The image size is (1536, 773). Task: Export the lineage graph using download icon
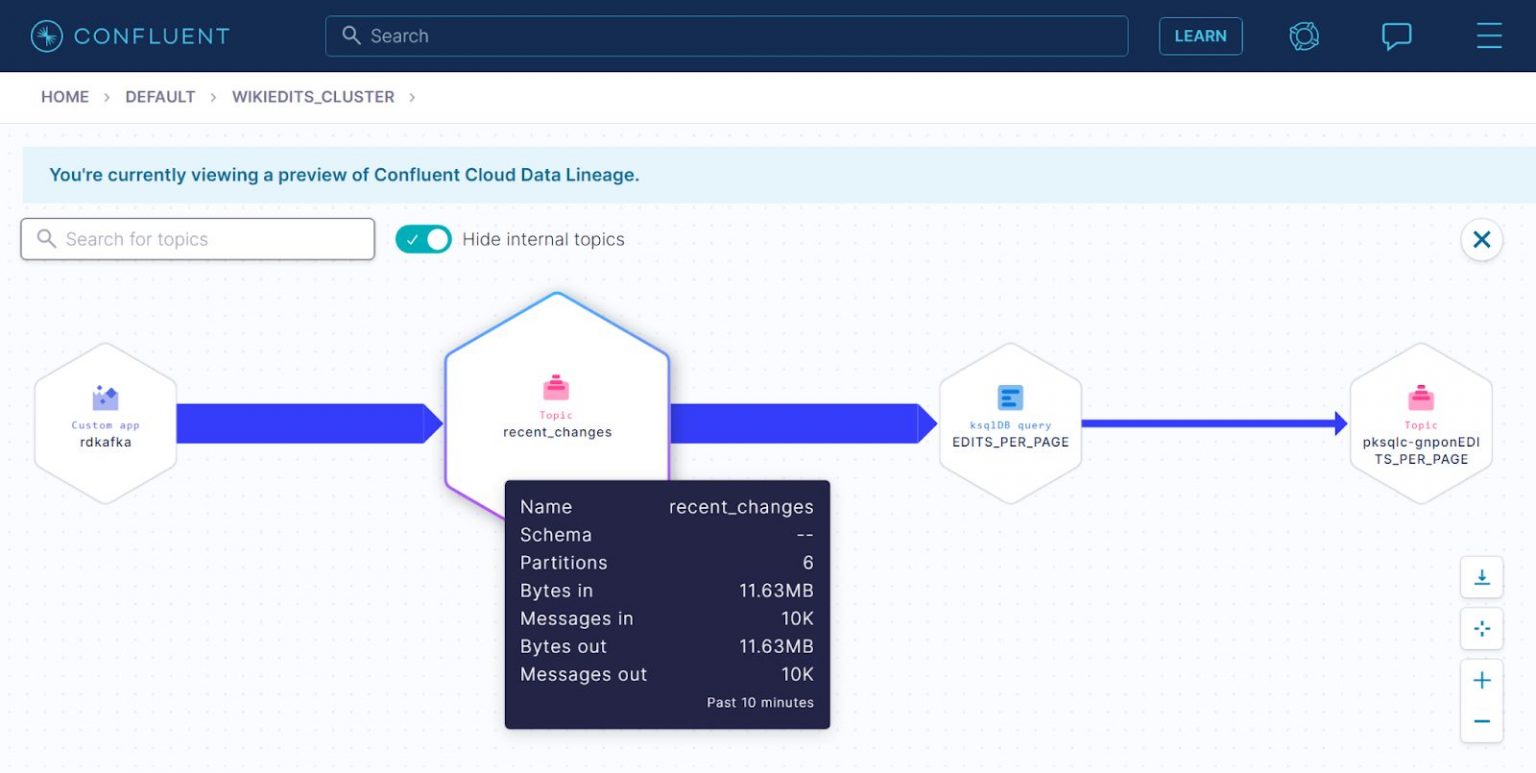(1481, 577)
